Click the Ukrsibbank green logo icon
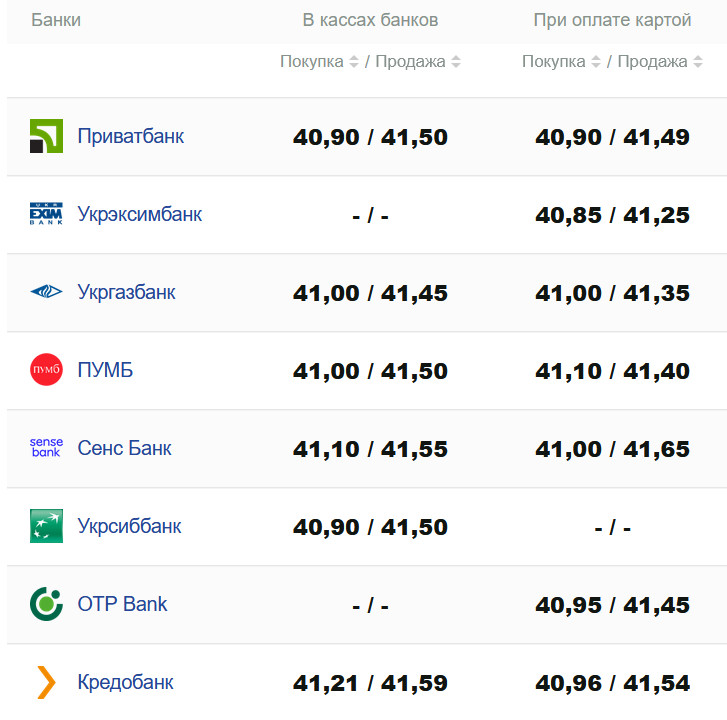The image size is (727, 720). click(46, 526)
